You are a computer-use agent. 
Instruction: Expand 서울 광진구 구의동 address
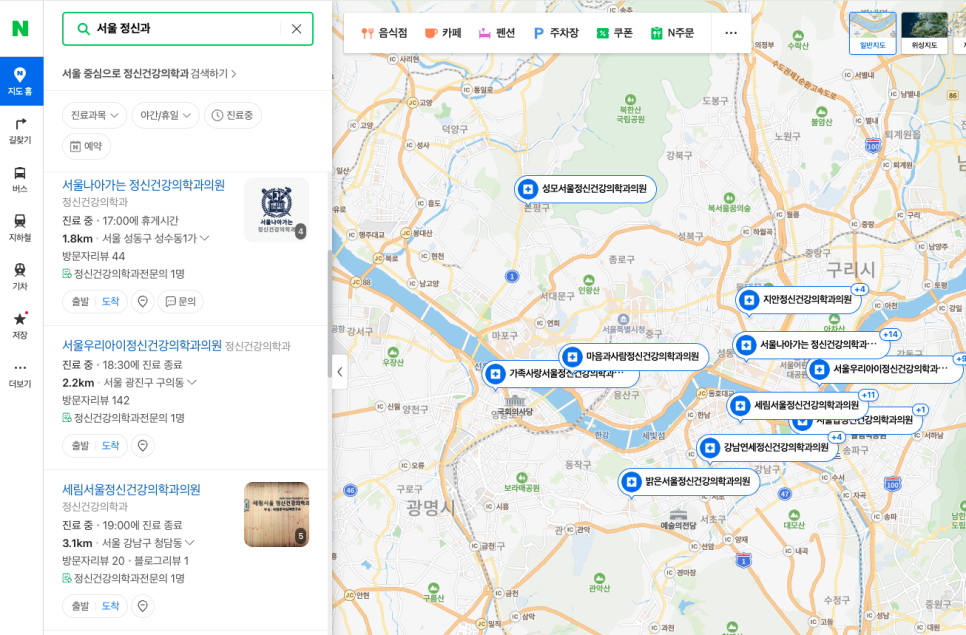coord(150,382)
